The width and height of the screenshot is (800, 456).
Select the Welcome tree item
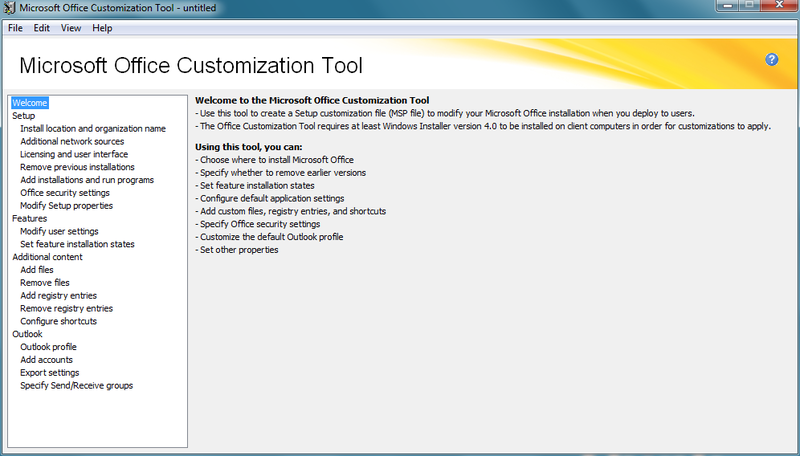(30, 103)
